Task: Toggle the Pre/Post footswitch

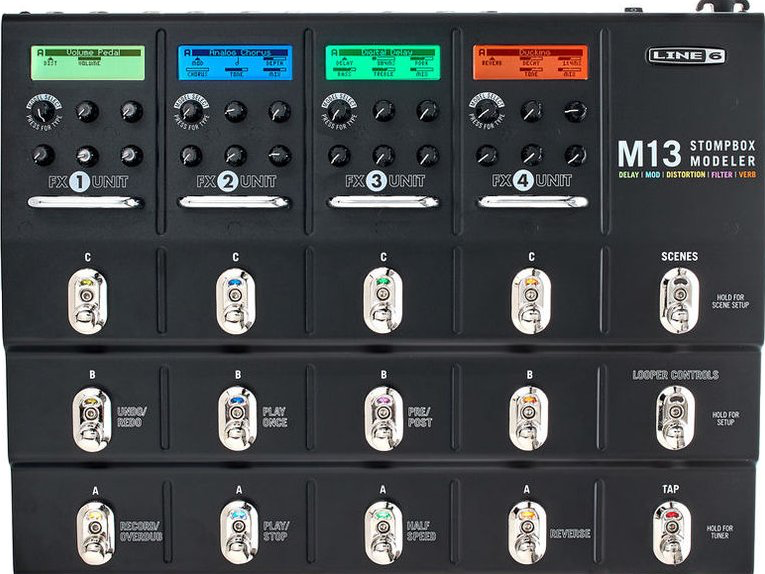Action: (x=383, y=418)
